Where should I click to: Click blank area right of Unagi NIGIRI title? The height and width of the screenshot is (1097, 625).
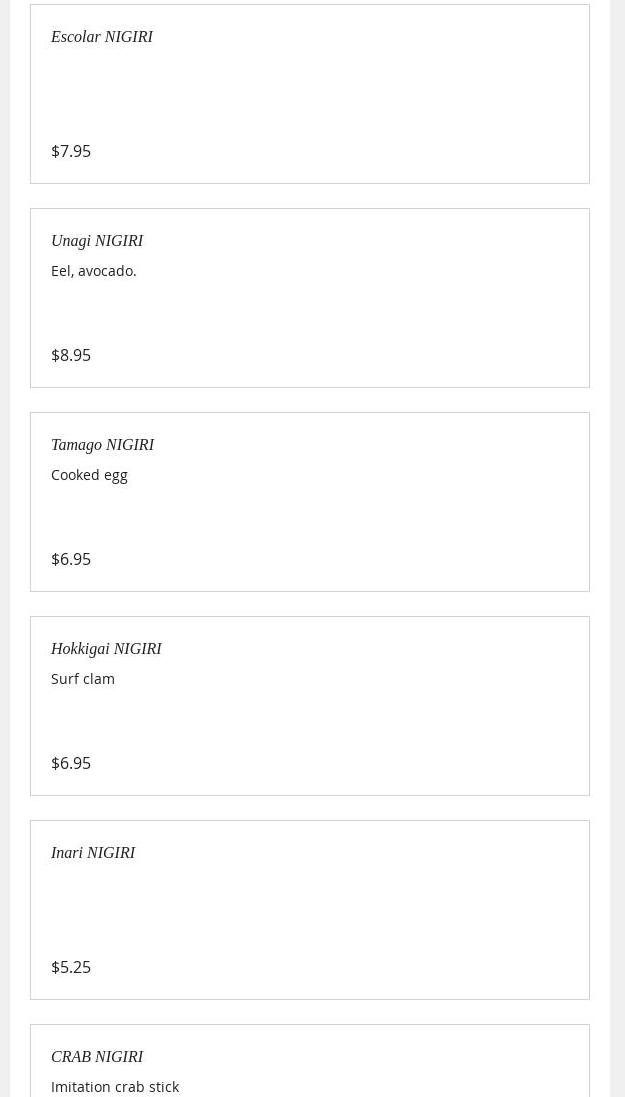pos(380,241)
